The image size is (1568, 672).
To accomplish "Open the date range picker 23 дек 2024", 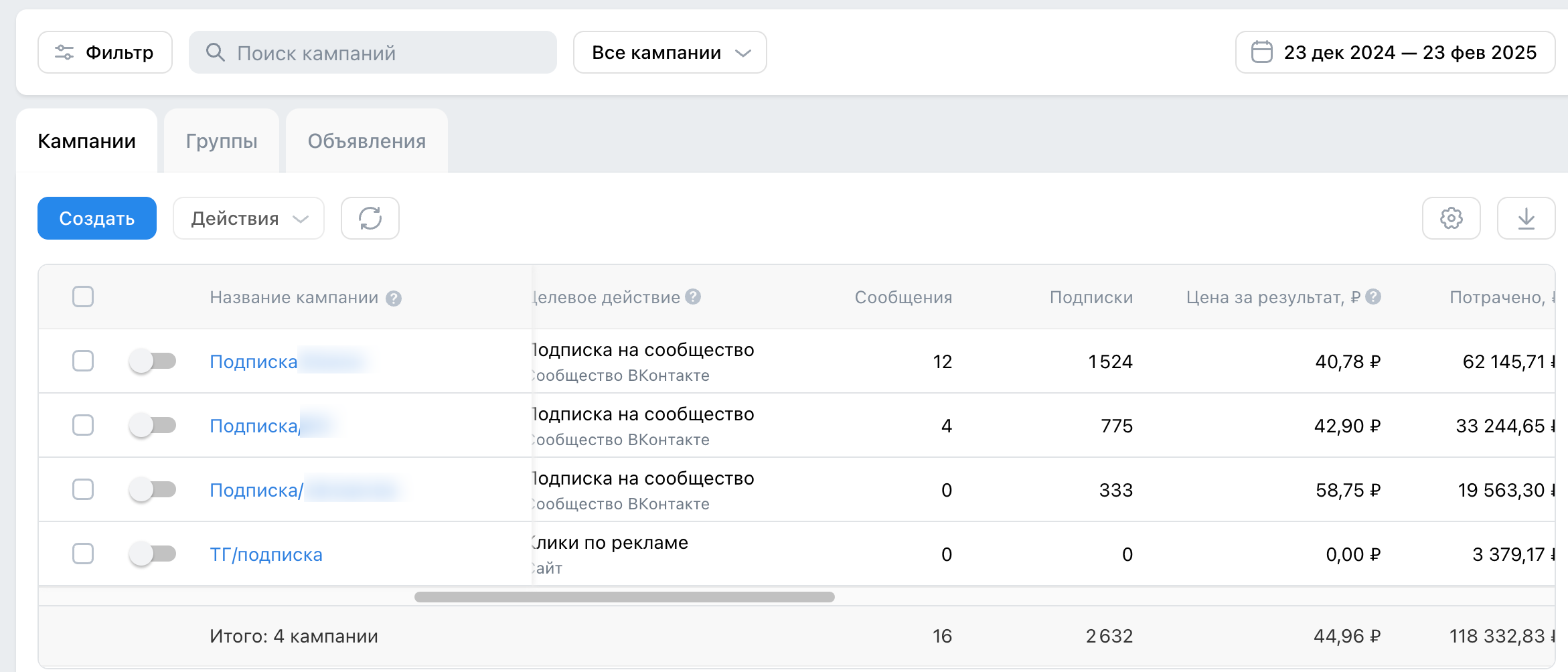I will (x=1395, y=52).
